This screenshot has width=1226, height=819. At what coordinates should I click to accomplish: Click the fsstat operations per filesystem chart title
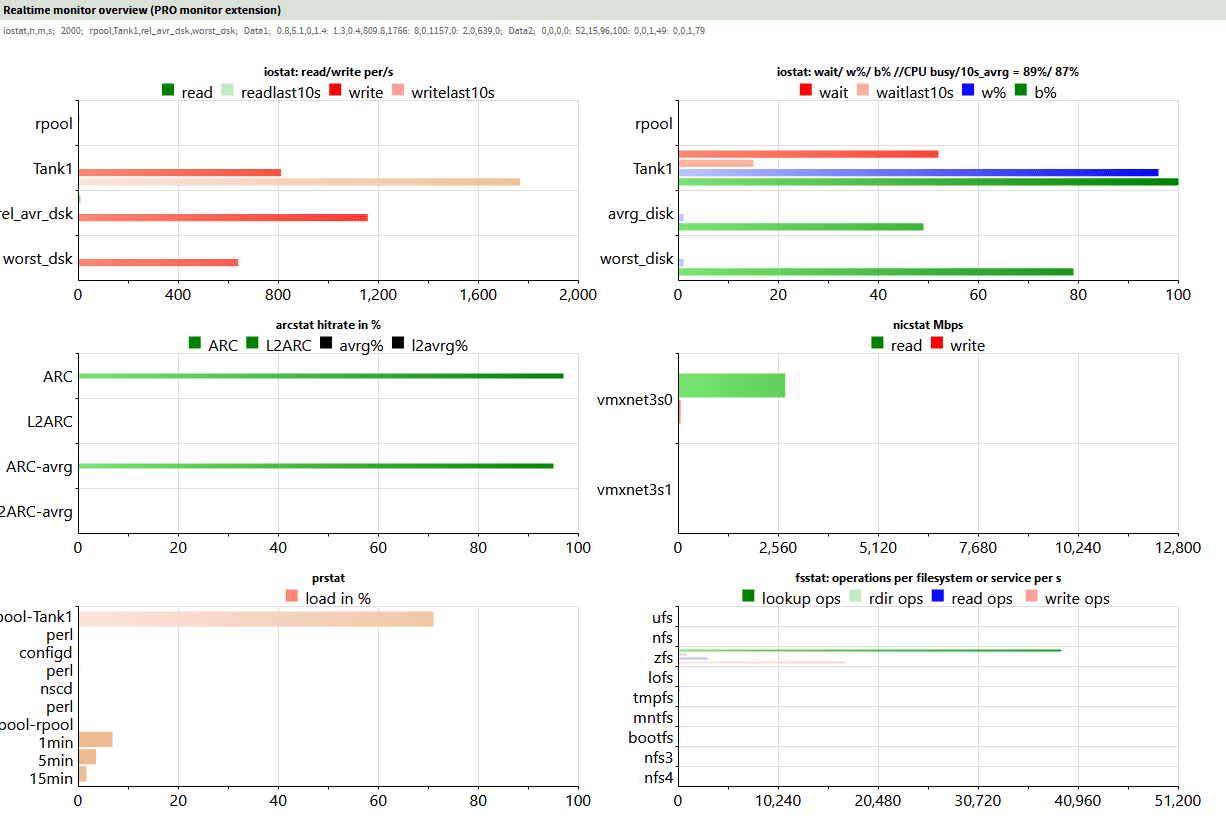927,577
